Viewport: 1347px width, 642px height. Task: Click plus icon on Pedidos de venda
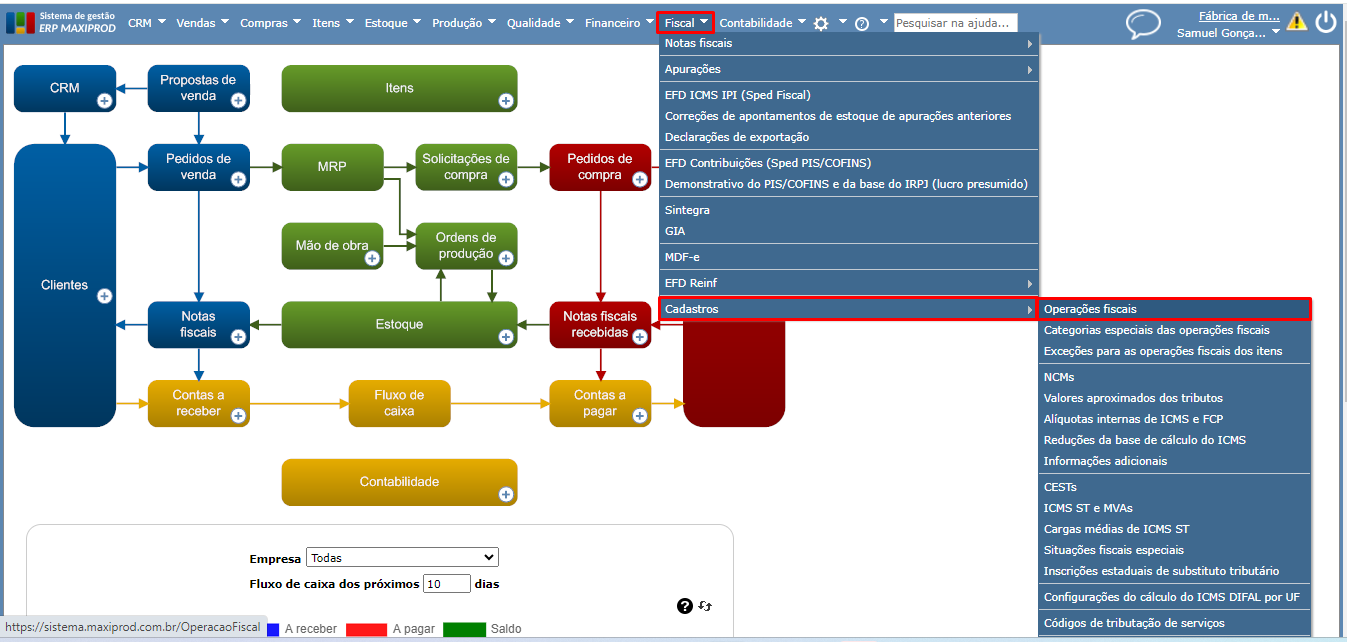point(238,179)
